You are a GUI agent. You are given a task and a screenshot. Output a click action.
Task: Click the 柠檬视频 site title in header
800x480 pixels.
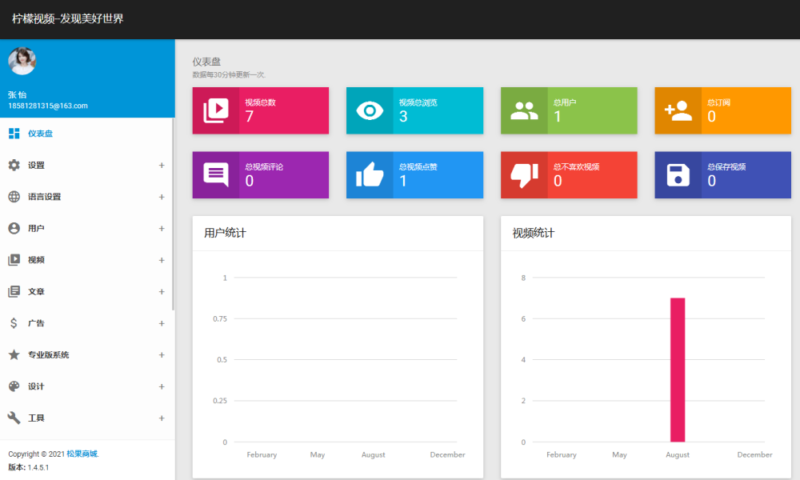(x=68, y=19)
